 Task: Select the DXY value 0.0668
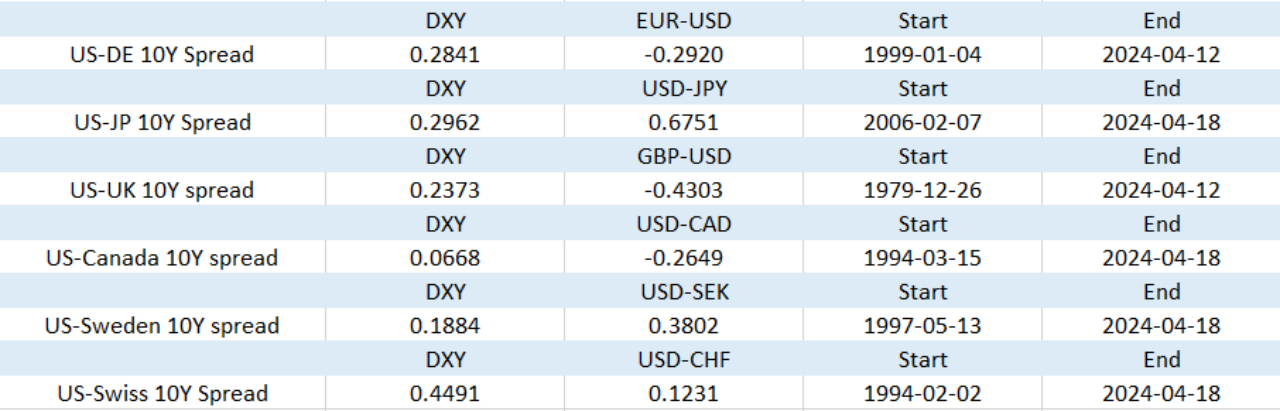click(x=445, y=259)
